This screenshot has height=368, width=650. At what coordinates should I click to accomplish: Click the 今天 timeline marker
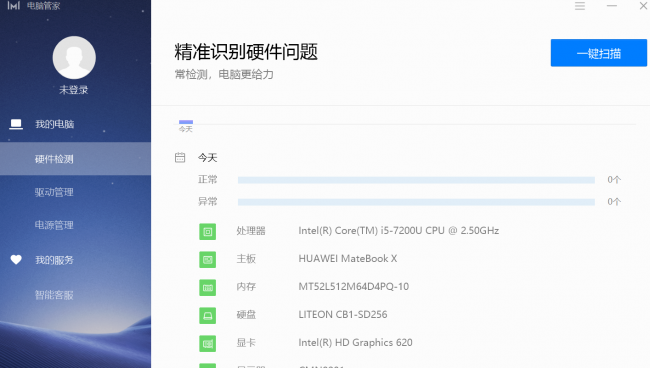(186, 126)
